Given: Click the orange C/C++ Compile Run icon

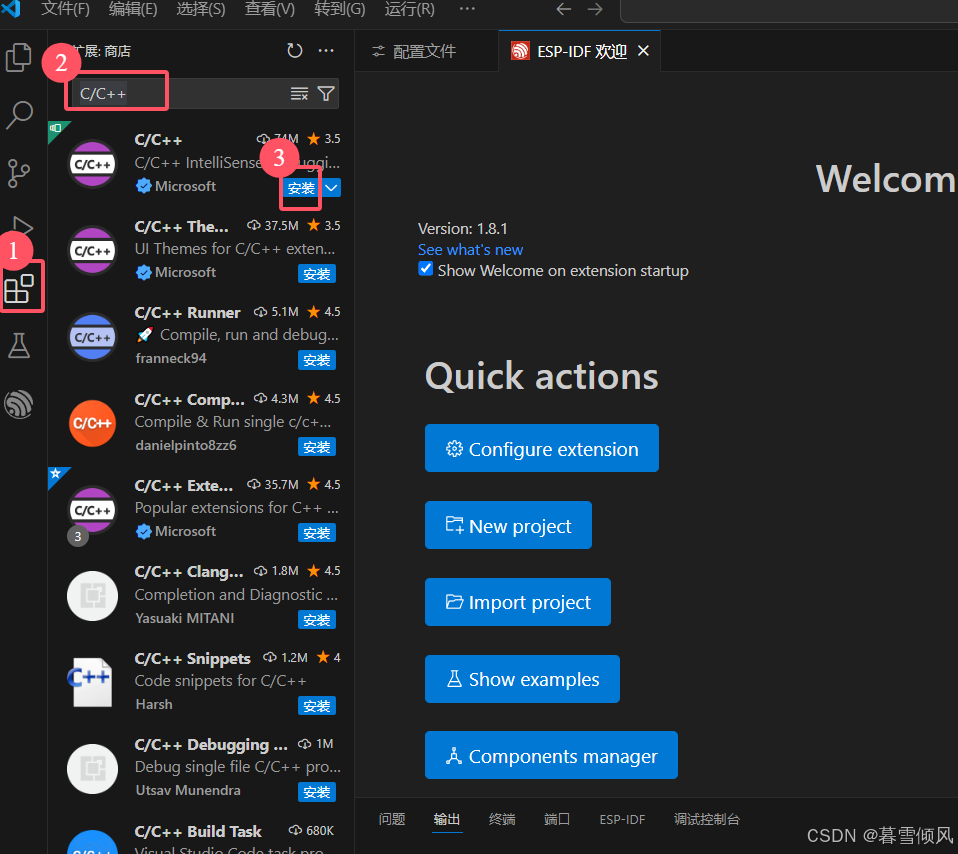Looking at the screenshot, I should 92,423.
